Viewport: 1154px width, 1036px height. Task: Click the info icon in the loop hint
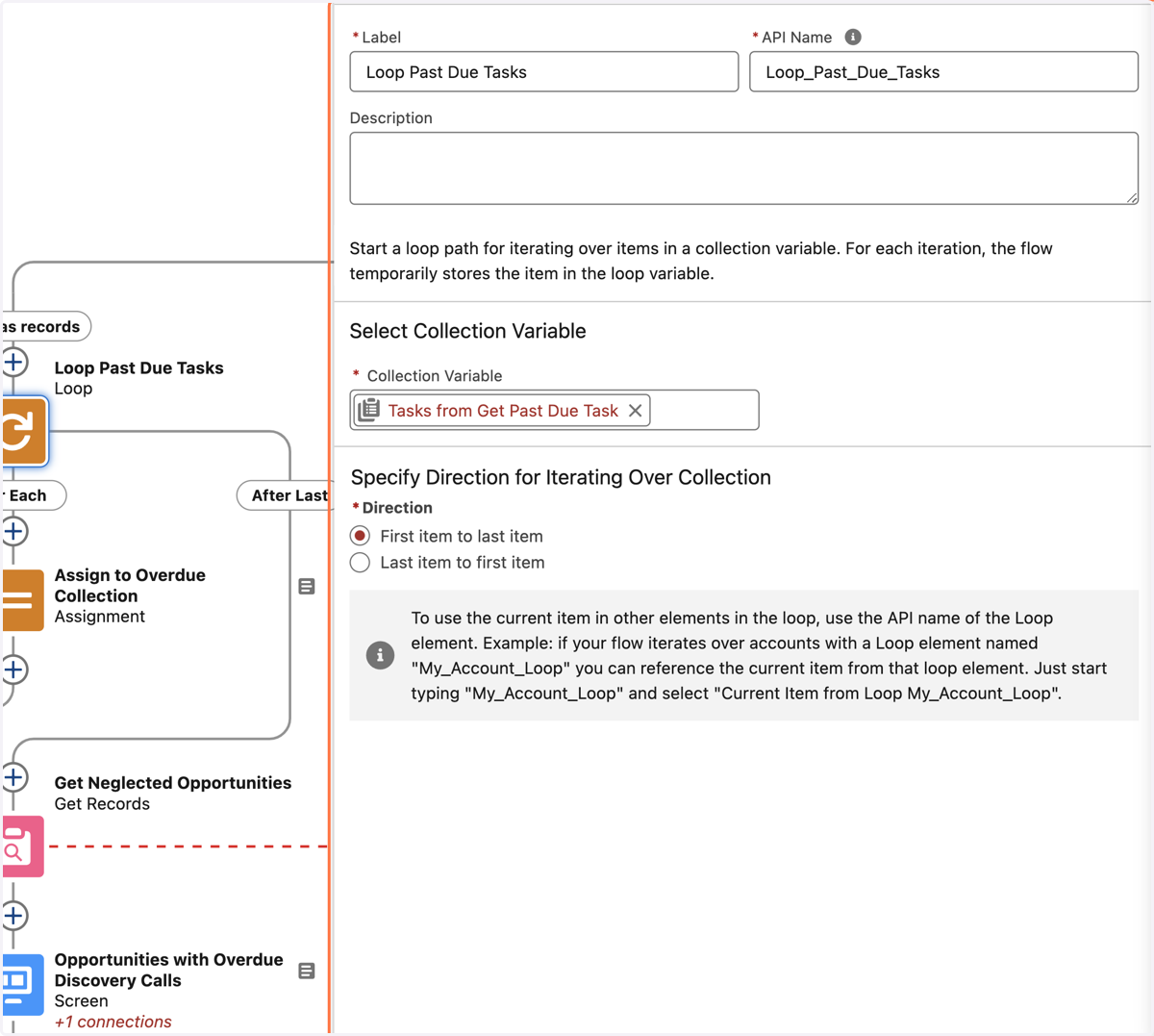point(380,656)
